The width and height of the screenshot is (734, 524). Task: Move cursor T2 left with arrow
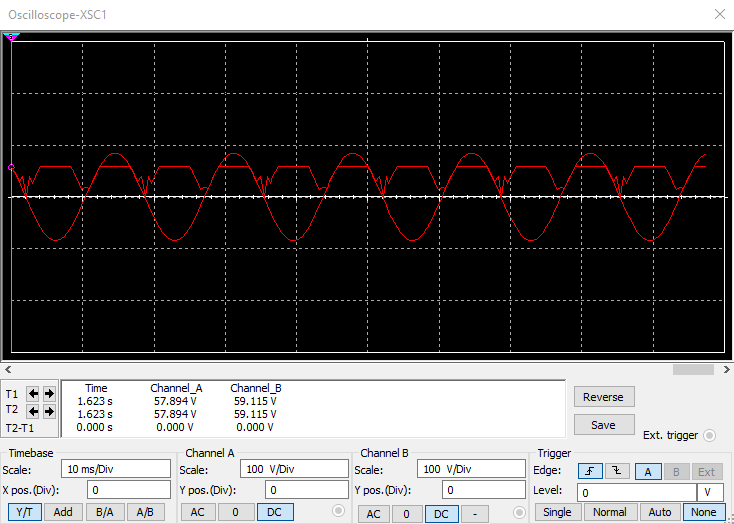[33, 412]
